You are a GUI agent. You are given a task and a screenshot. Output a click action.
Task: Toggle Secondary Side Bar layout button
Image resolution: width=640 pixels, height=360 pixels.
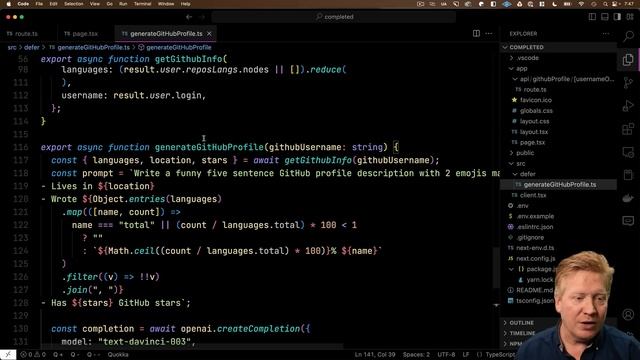coord(617,17)
